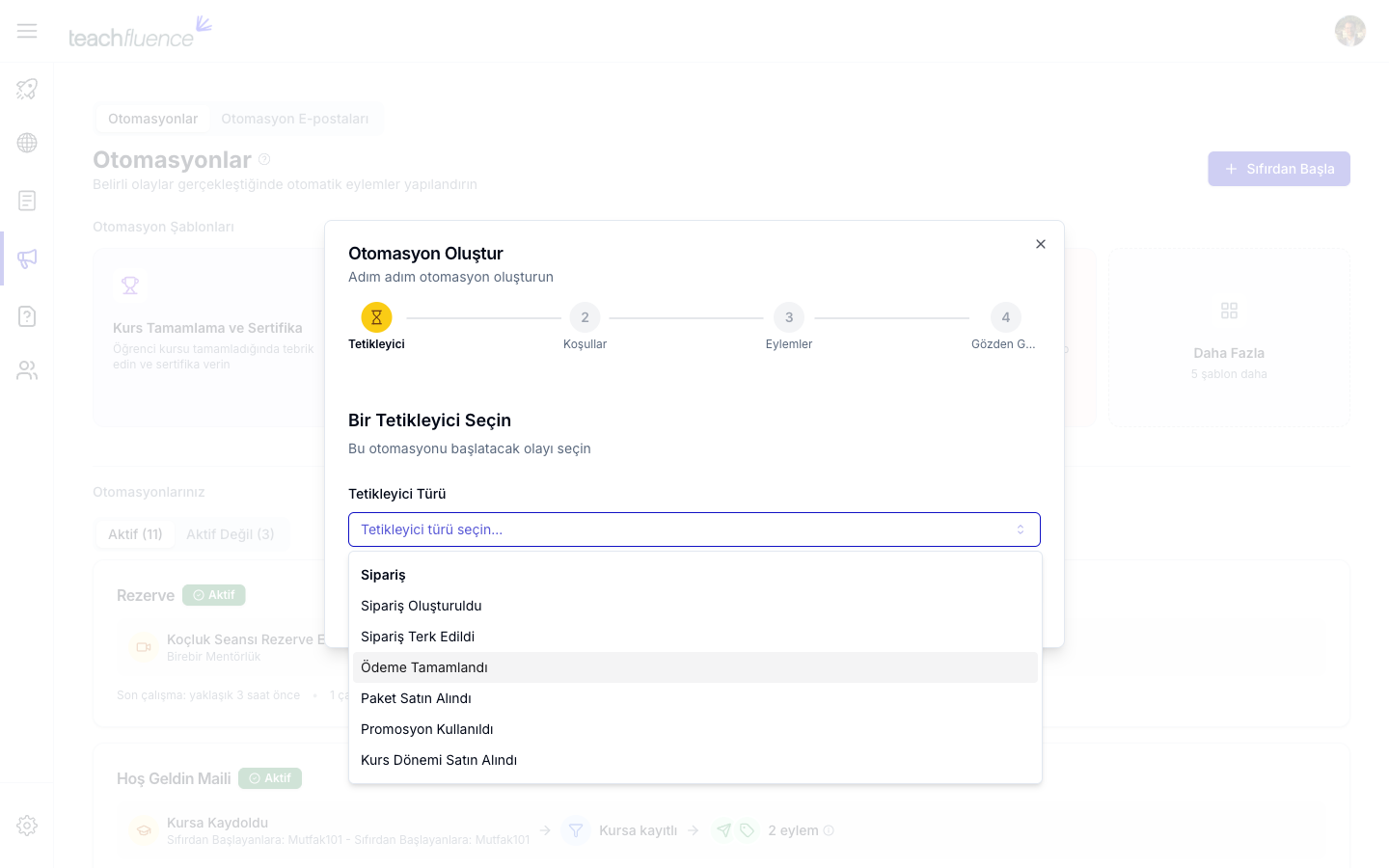This screenshot has width=1389, height=868.
Task: Click Kursa kayıtlı condition text
Action: [638, 830]
